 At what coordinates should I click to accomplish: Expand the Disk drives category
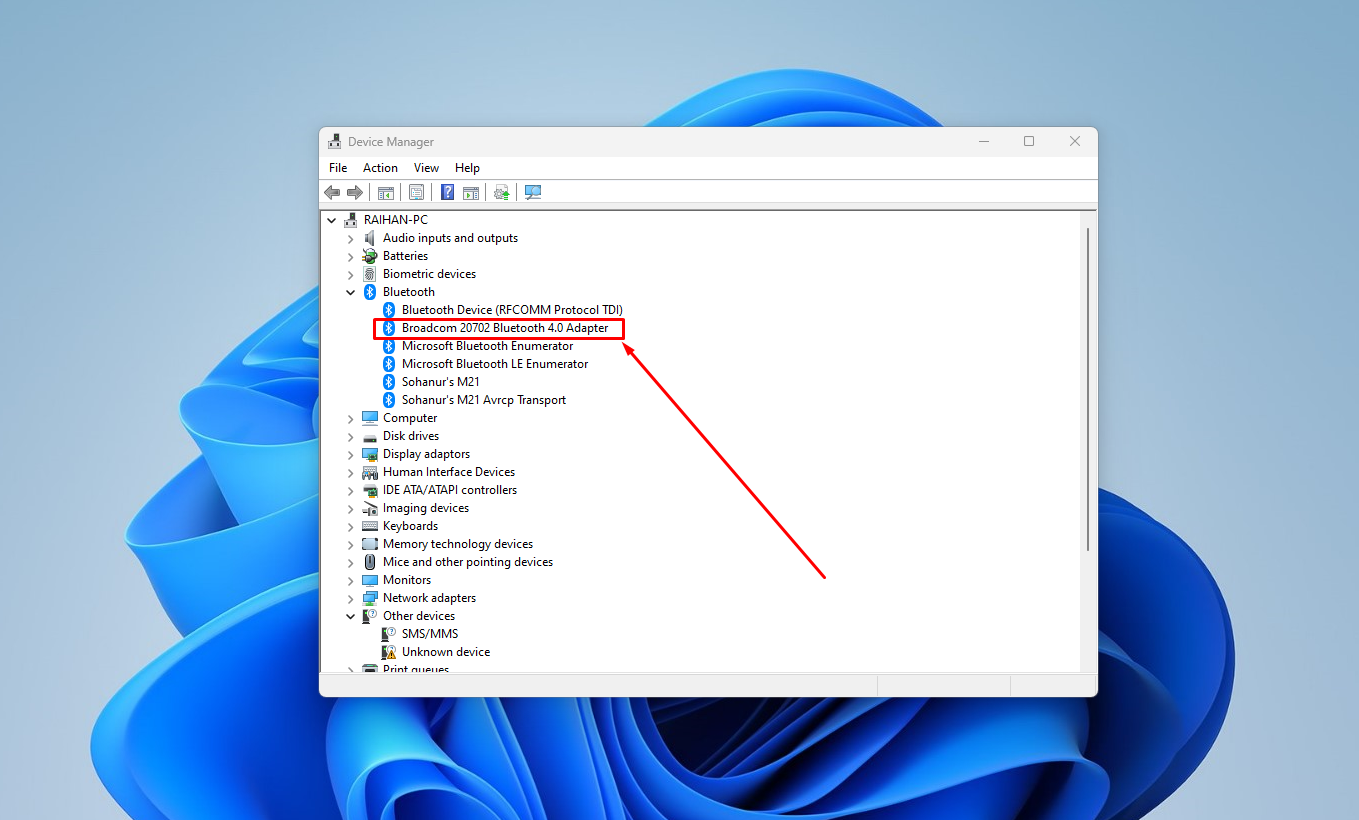(x=350, y=436)
